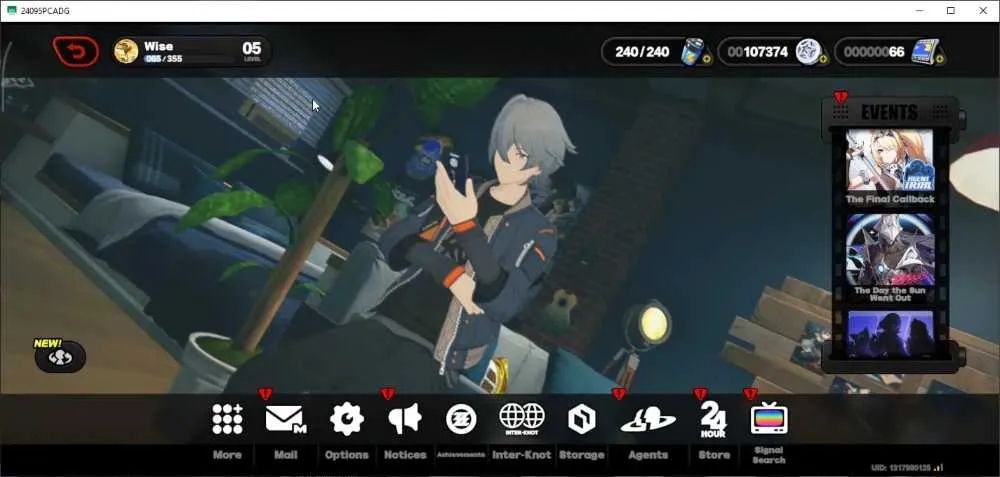Open the Storage box icon
1000x477 pixels.
[x=582, y=420]
